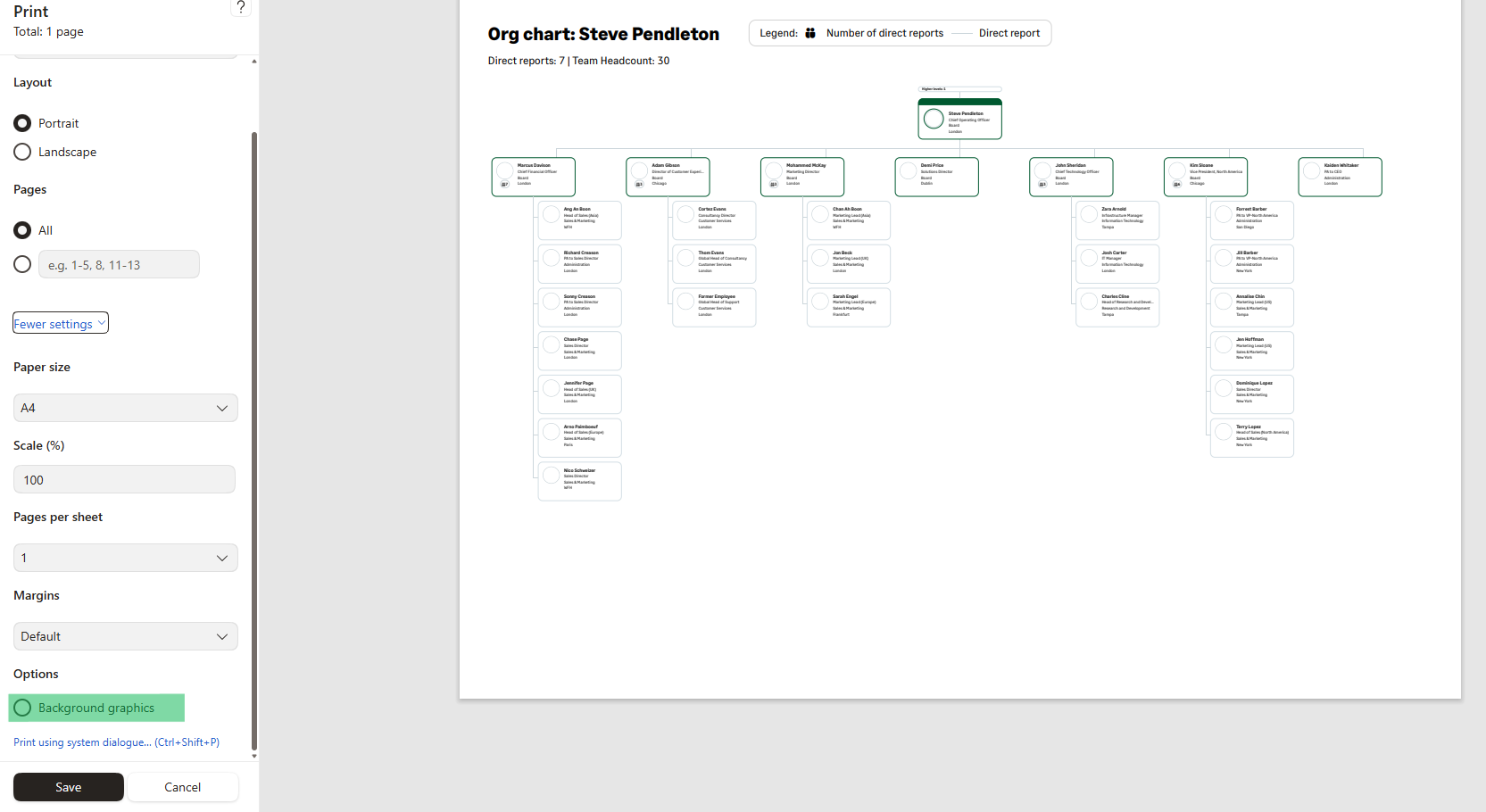Click Terry Lopez's avatar circle
1486x812 pixels.
(x=1224, y=432)
